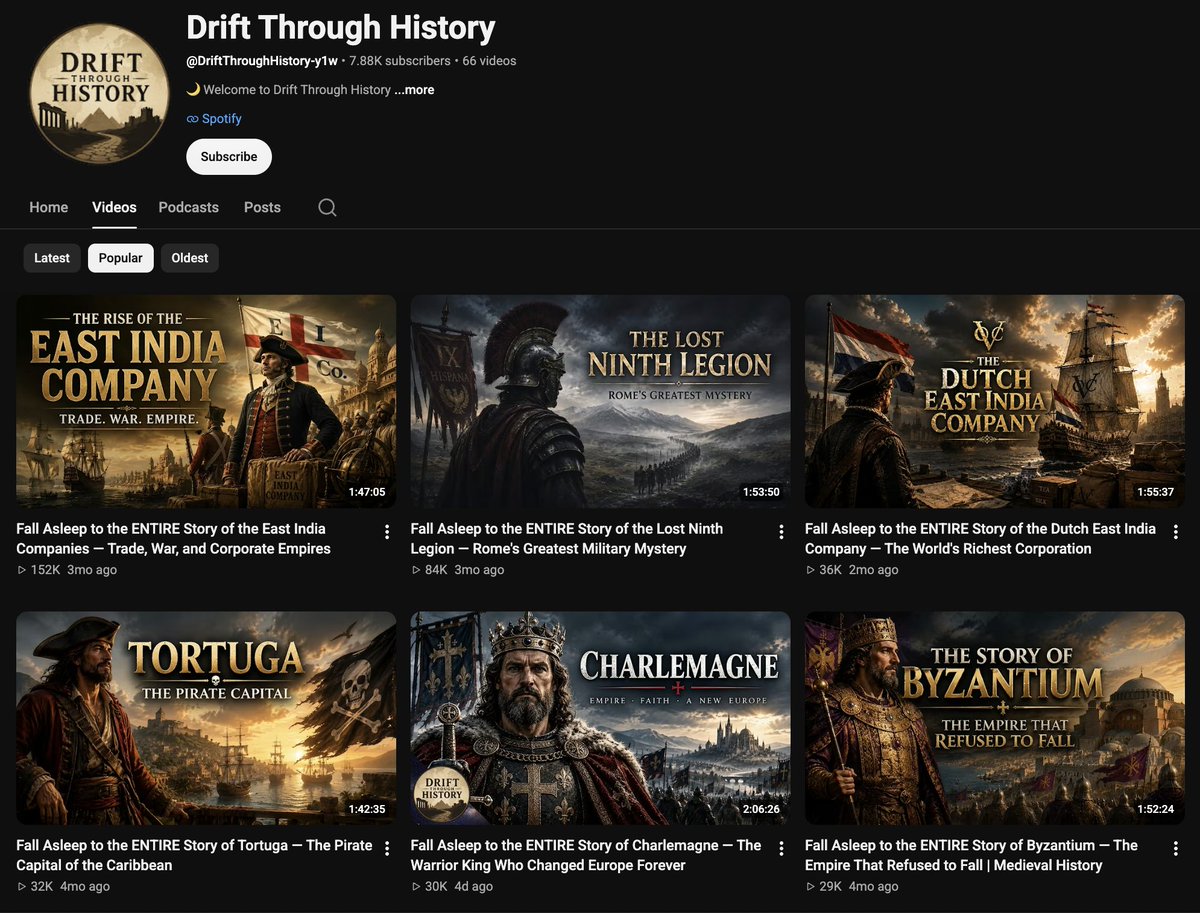Click "84K 3mo ago" view stats
1200x913 pixels.
(458, 570)
